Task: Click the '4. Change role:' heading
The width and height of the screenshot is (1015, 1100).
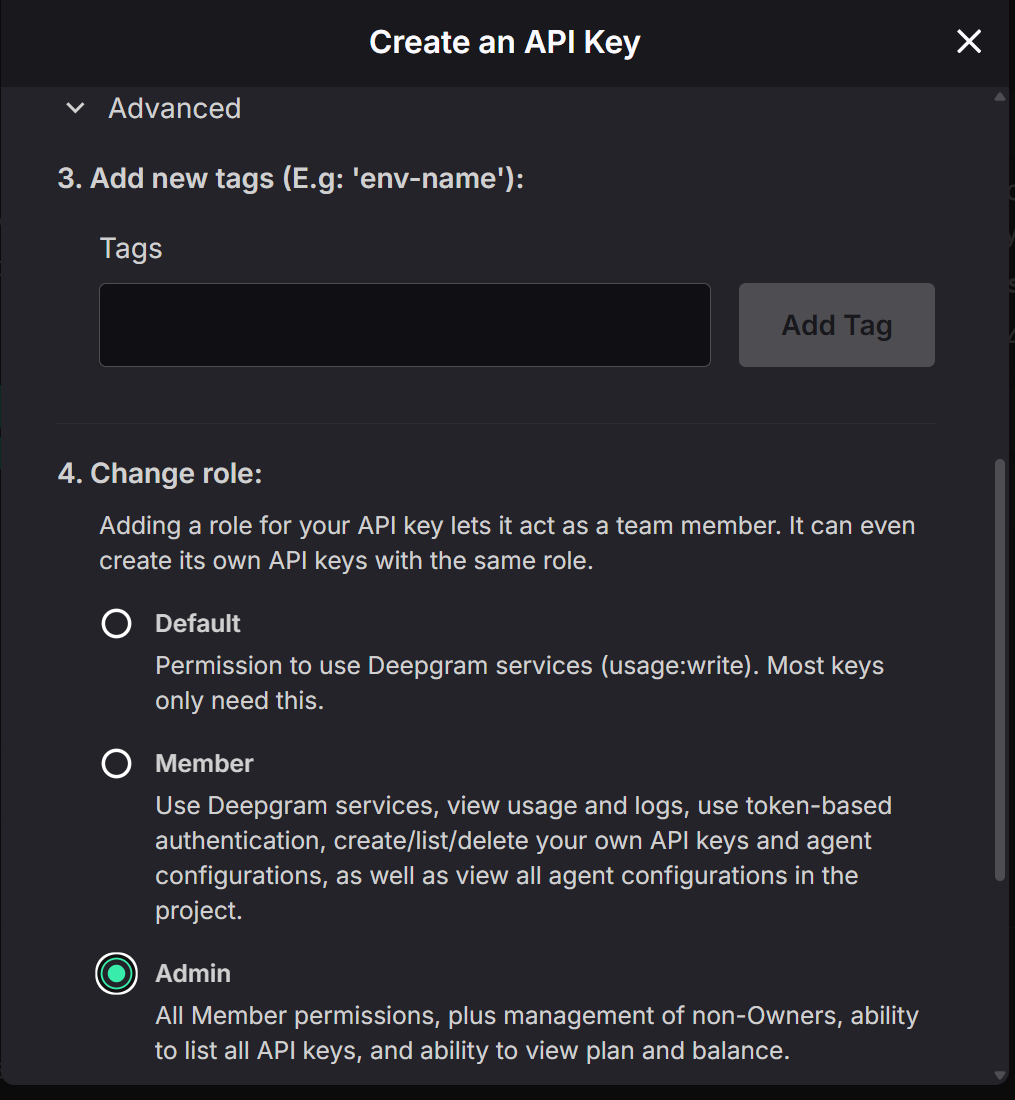Action: [x=160, y=474]
